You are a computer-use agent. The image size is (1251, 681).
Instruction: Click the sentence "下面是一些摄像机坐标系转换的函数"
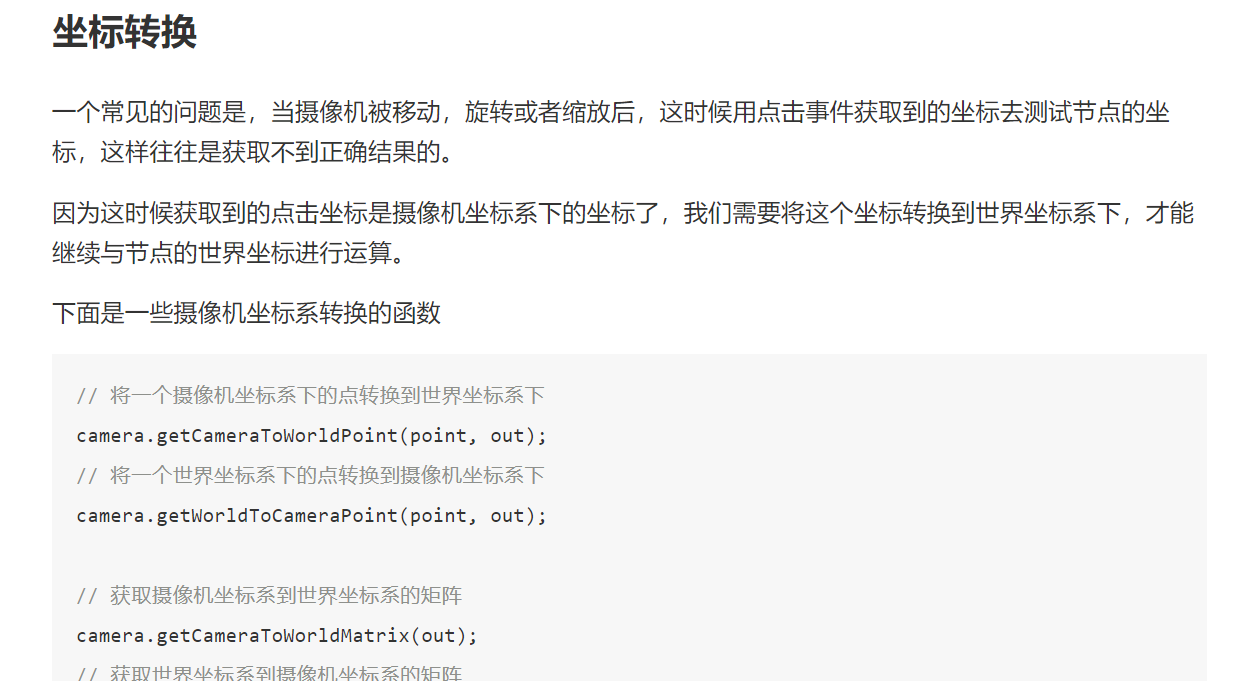[246, 313]
